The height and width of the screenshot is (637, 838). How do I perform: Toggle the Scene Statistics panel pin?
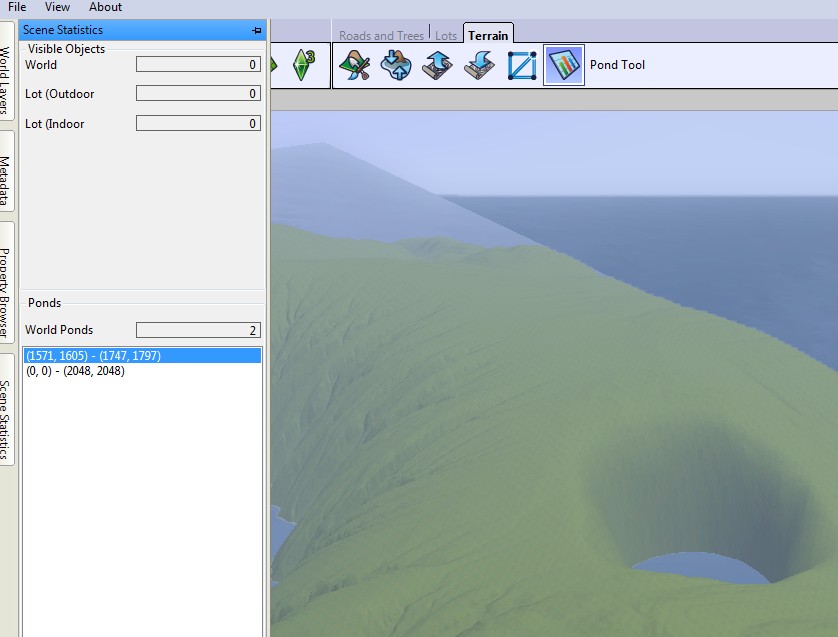257,31
